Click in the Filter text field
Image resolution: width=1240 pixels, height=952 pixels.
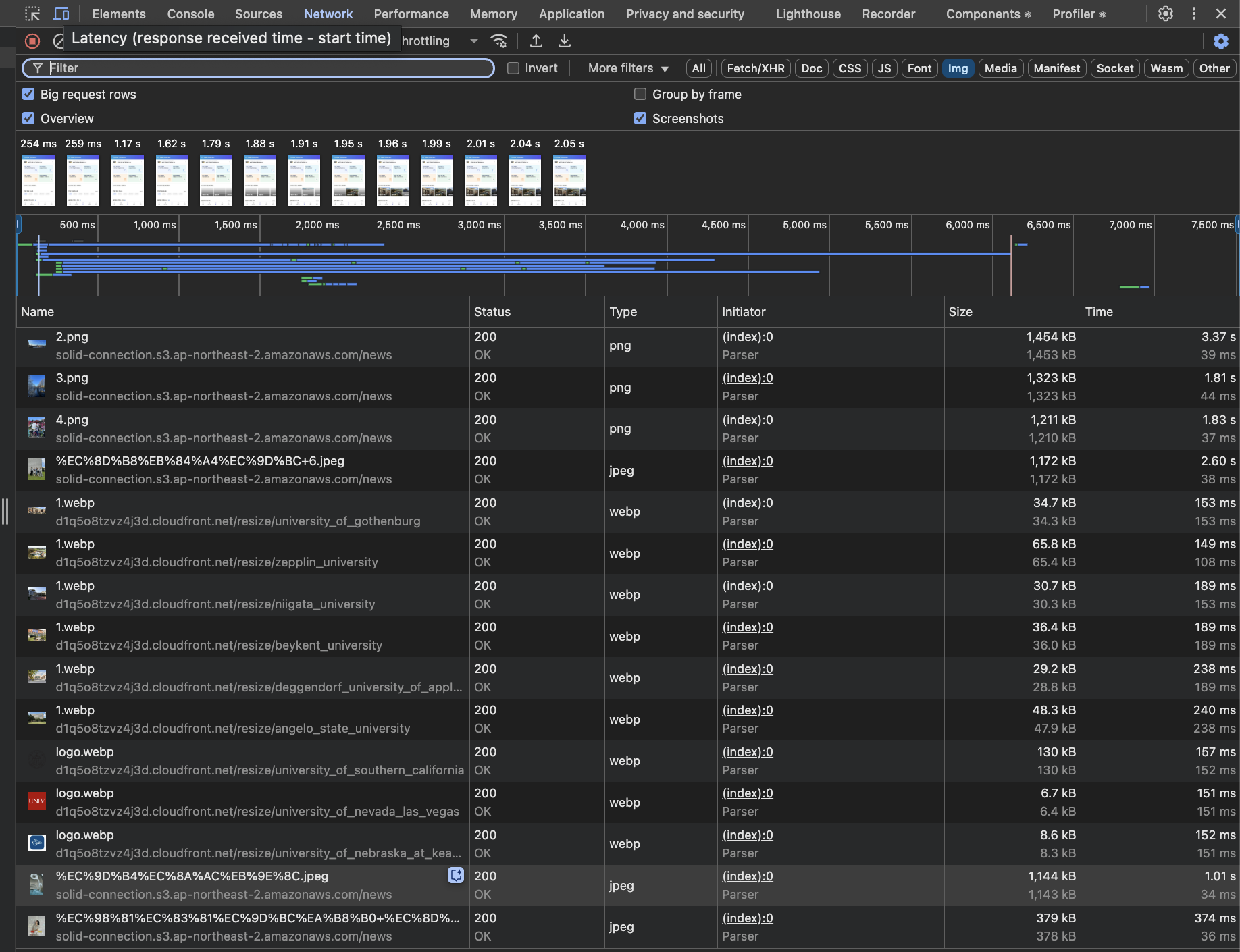point(267,68)
